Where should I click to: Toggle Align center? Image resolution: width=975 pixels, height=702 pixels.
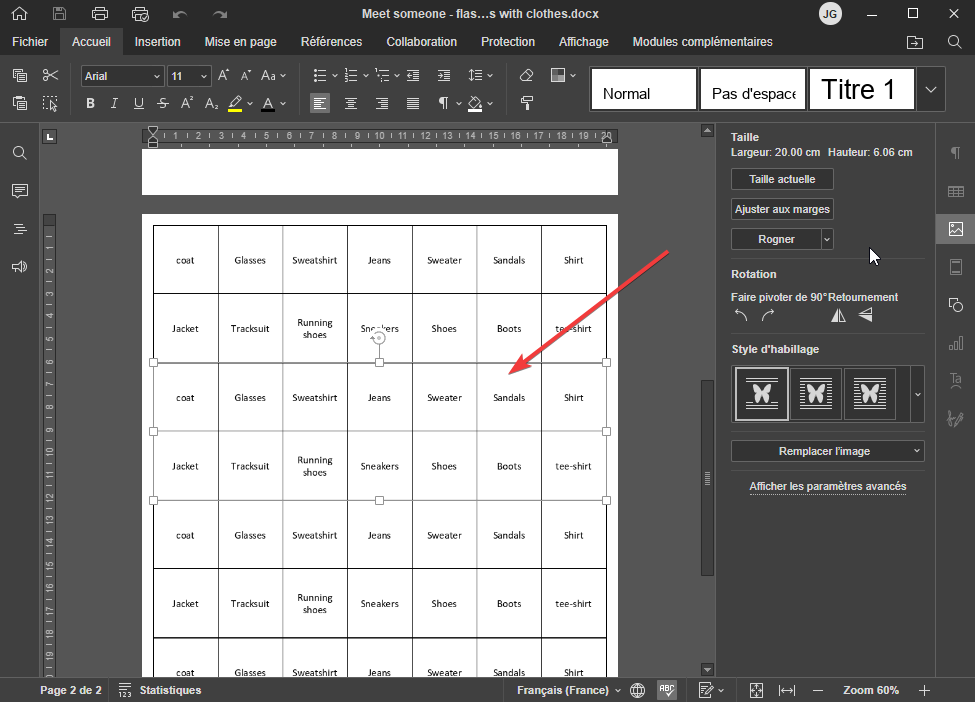[x=351, y=103]
